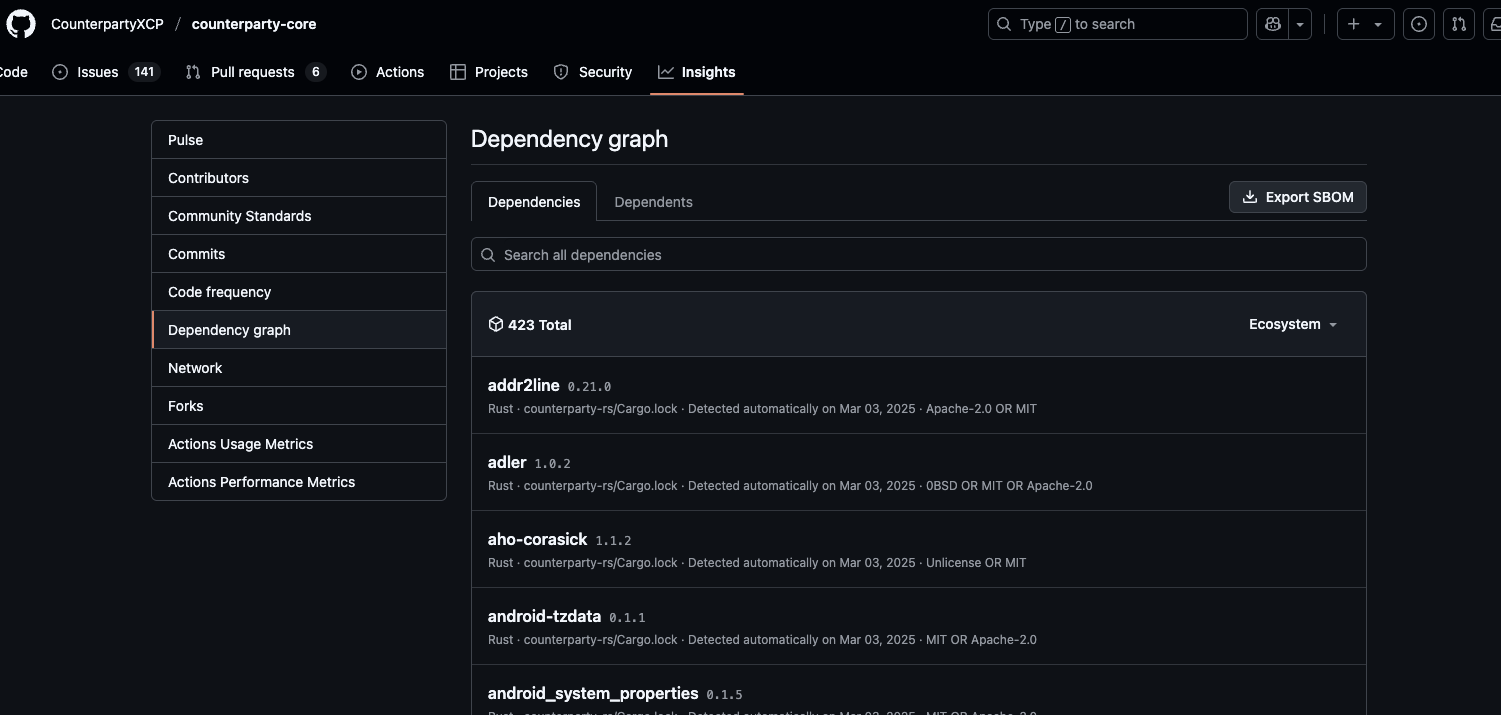Click the search magnifier in top bar
The image size is (1501, 715).
click(1005, 24)
